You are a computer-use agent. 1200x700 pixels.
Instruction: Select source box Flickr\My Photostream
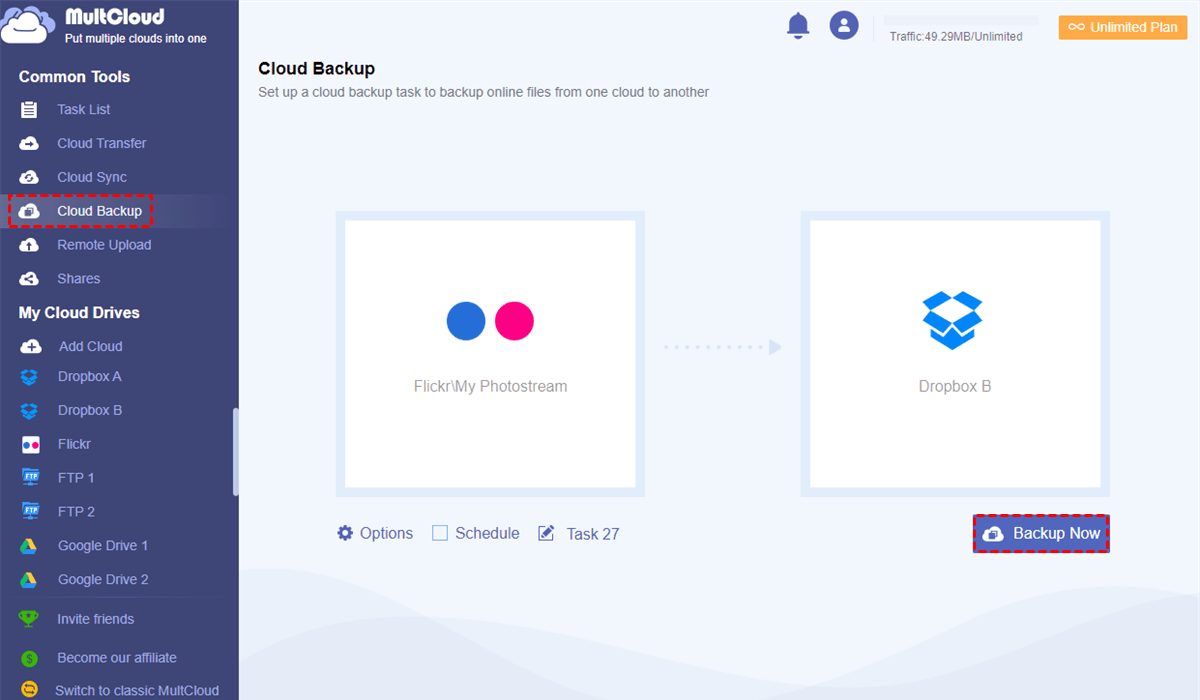pyautogui.click(x=490, y=354)
